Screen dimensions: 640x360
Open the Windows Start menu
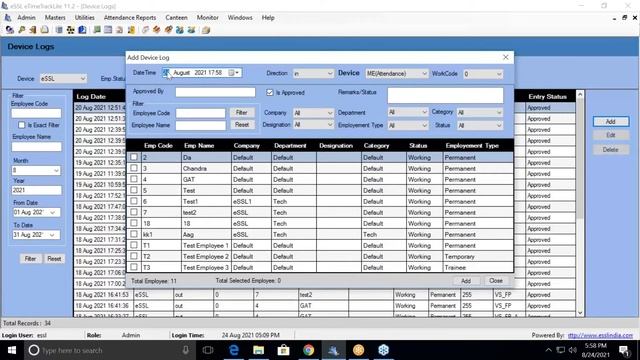(11, 350)
